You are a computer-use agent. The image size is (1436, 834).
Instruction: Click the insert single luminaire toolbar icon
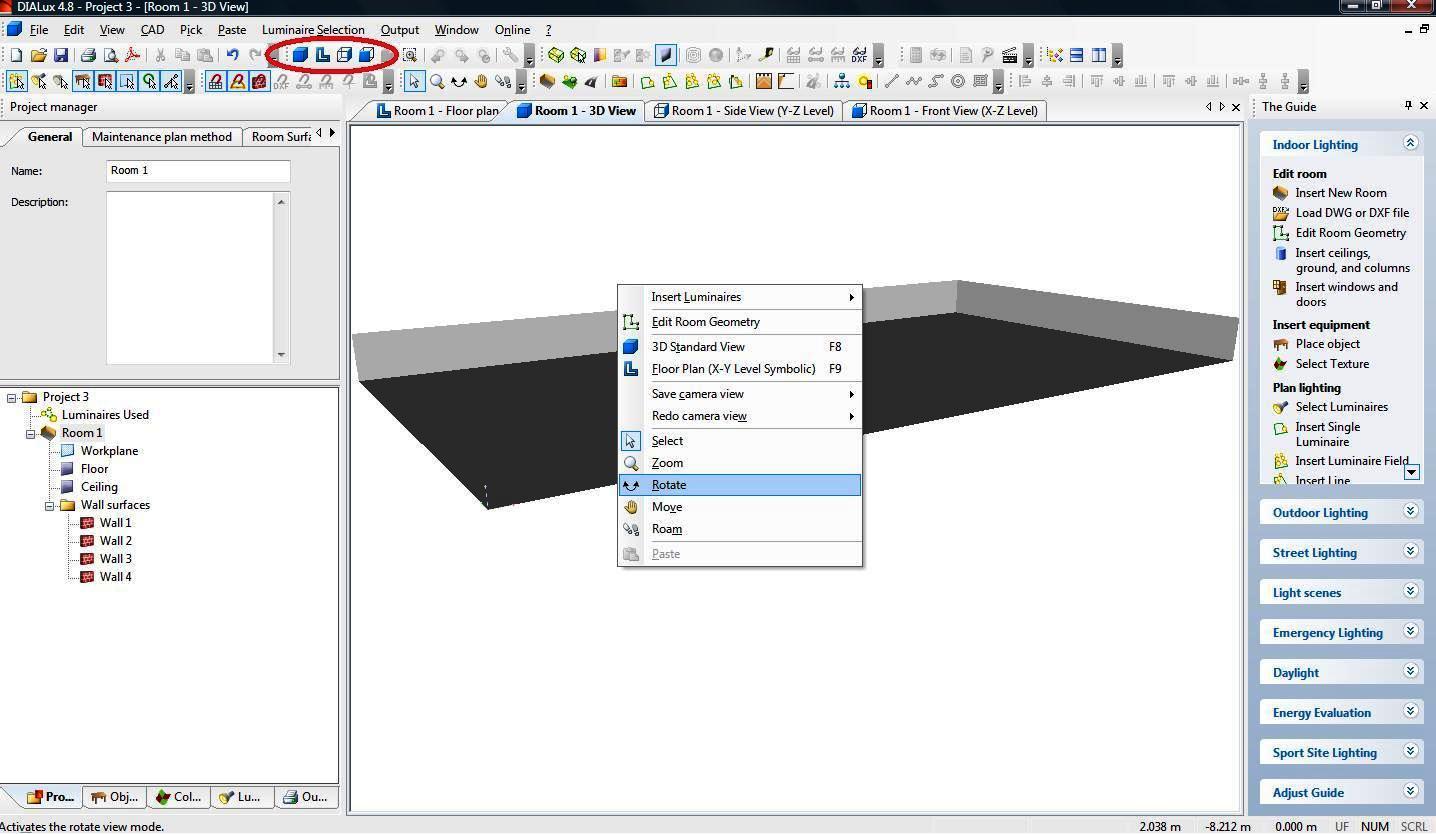click(647, 81)
